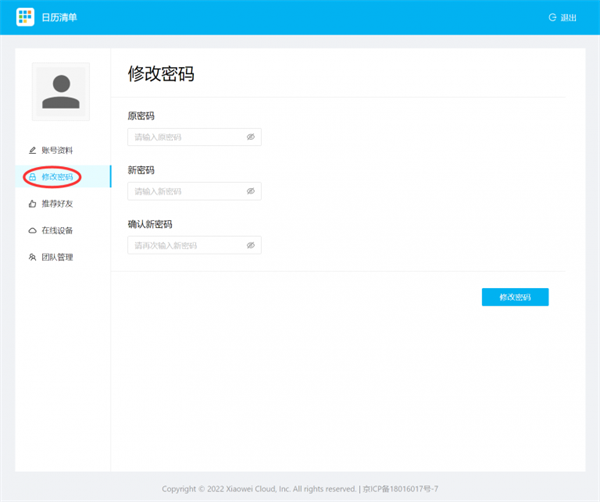Focus the 原密码 input field

pos(185,137)
